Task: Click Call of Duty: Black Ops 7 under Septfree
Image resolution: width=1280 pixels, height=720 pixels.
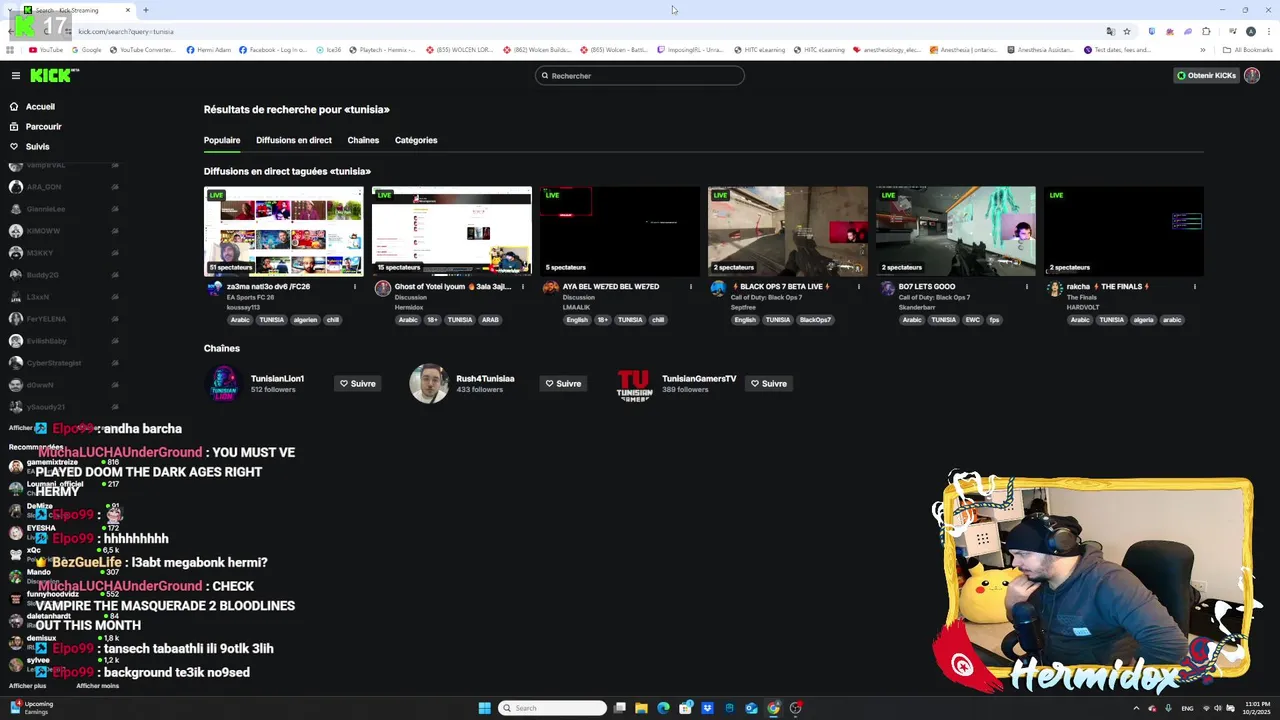Action: tap(770, 297)
